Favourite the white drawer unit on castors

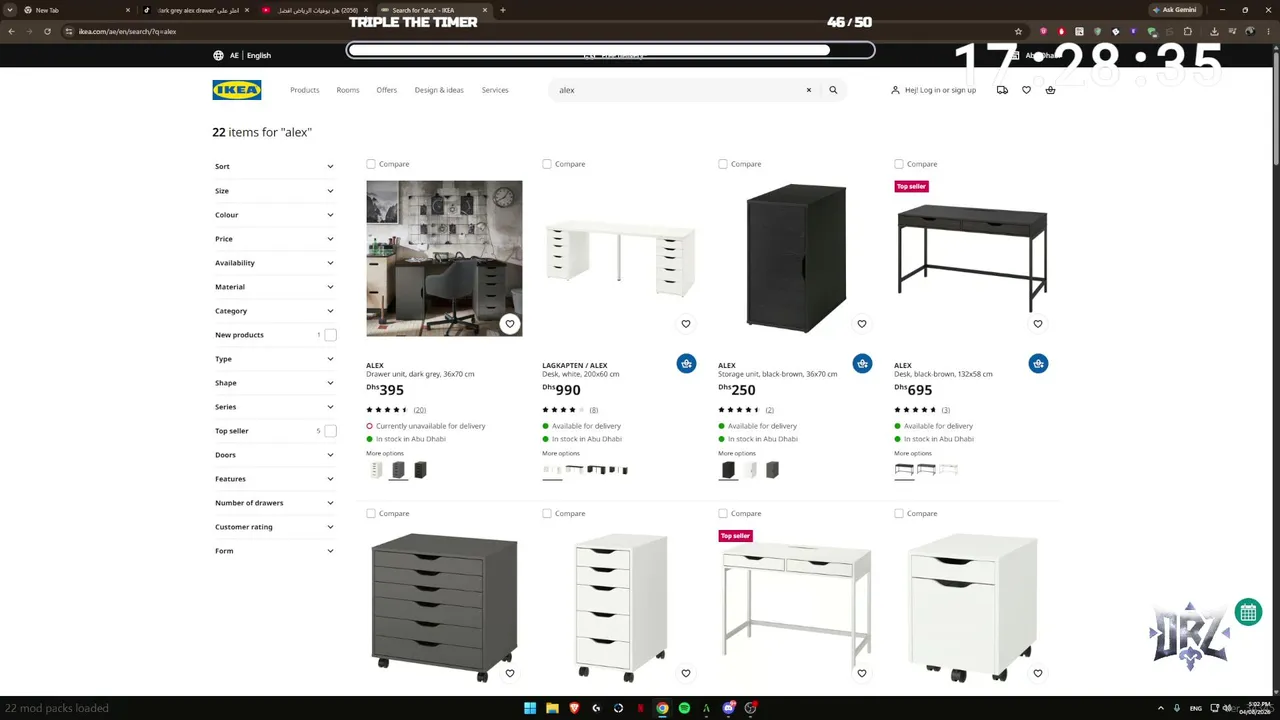686,674
